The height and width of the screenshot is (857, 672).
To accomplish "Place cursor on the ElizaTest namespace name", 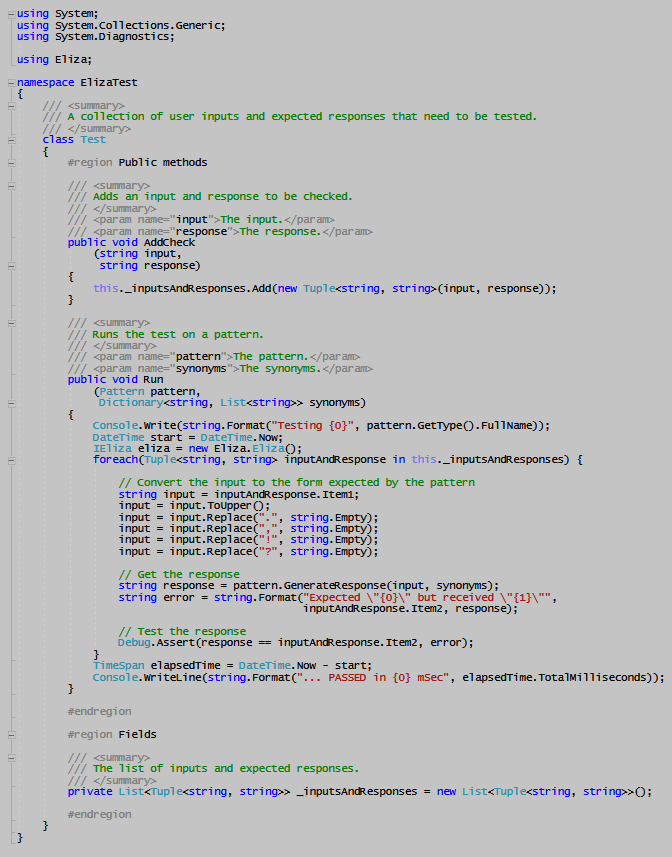I will pos(109,83).
